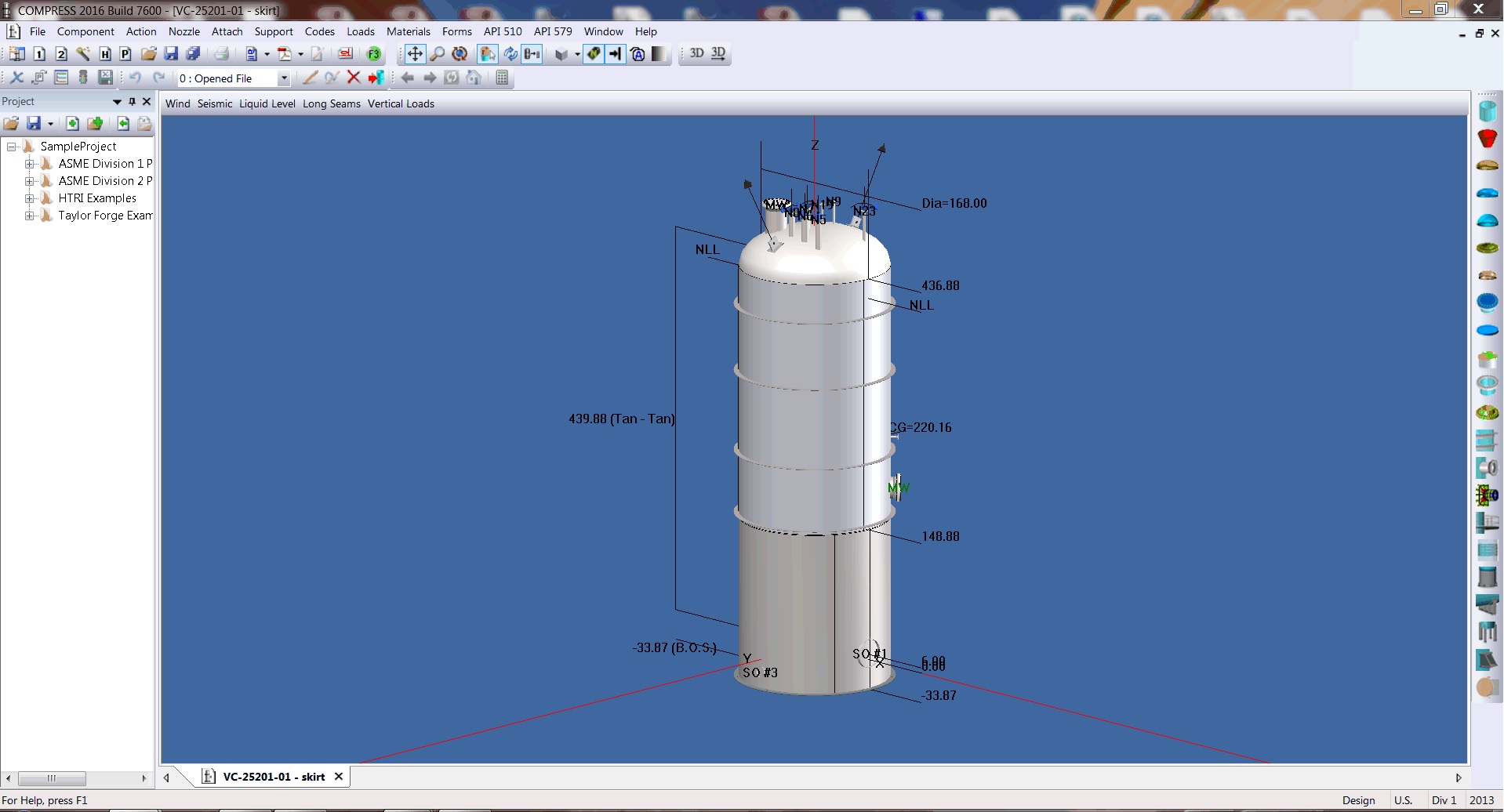Select the SampleProject tree item
Image resolution: width=1504 pixels, height=812 pixels.
pyautogui.click(x=78, y=147)
